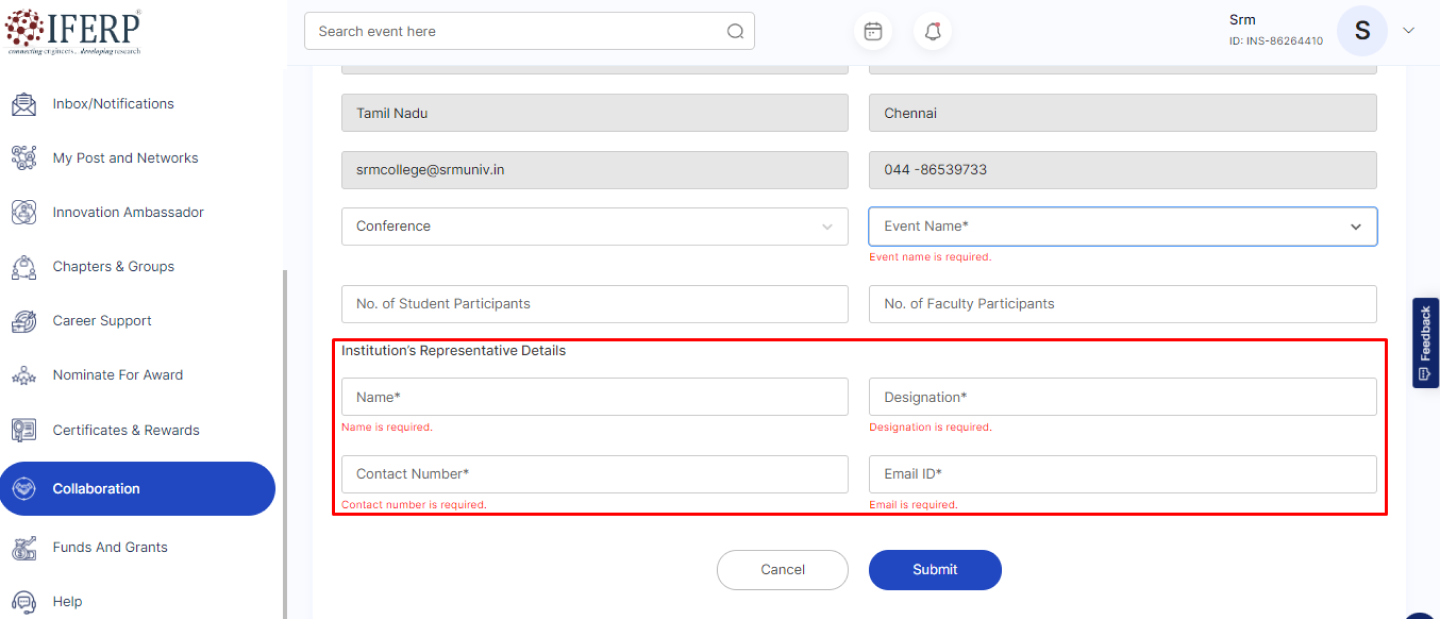This screenshot has width=1440, height=619.
Task: Open My Post and Networks menu
Action: coord(125,158)
